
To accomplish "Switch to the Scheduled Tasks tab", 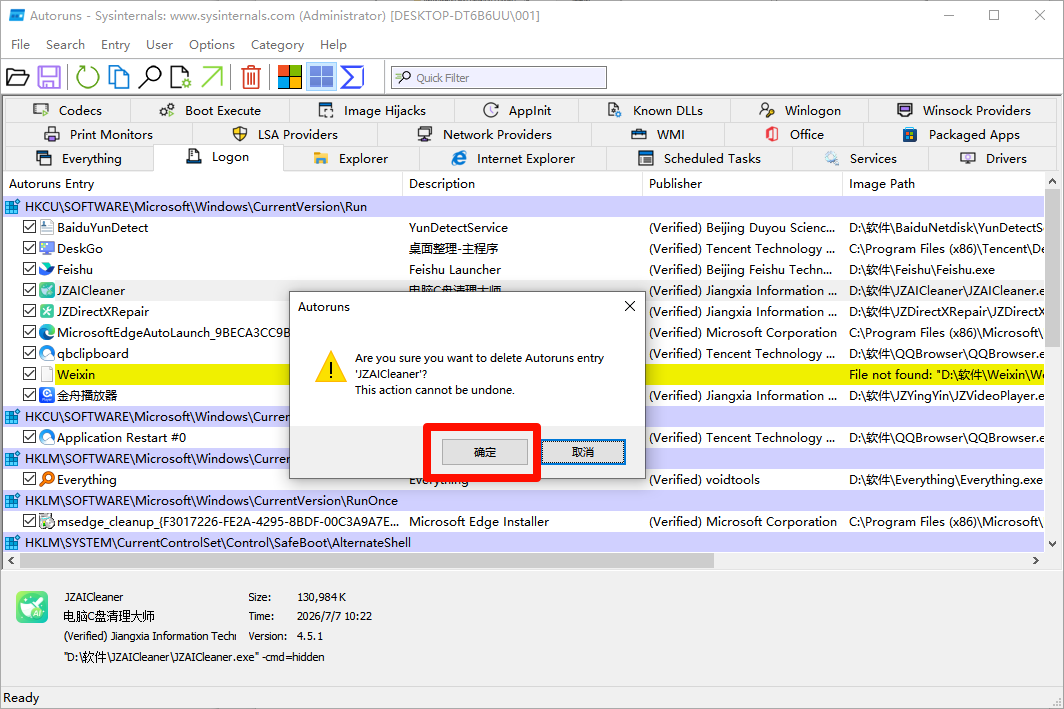I will point(699,159).
